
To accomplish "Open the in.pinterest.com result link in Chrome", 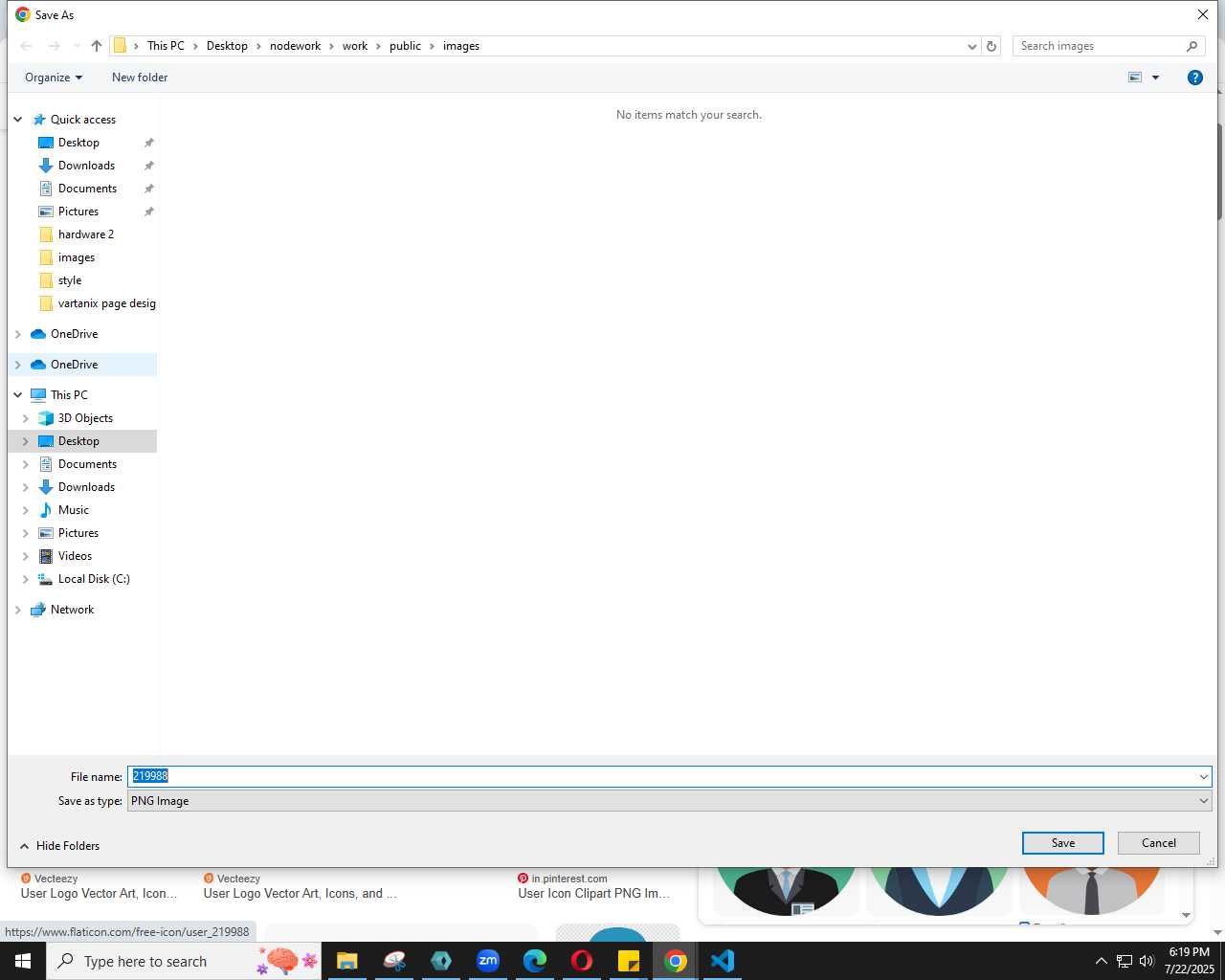I will pyautogui.click(x=593, y=886).
